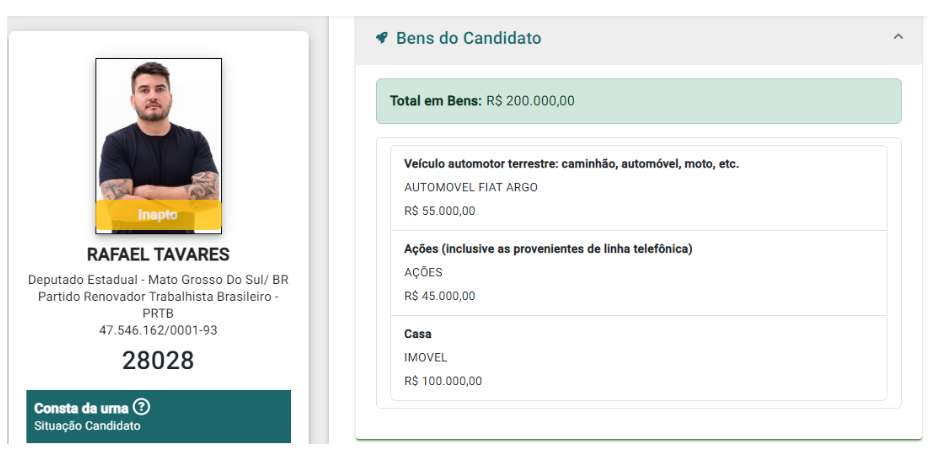
Task: Click the Total em Bens green banner
Action: [x=638, y=101]
